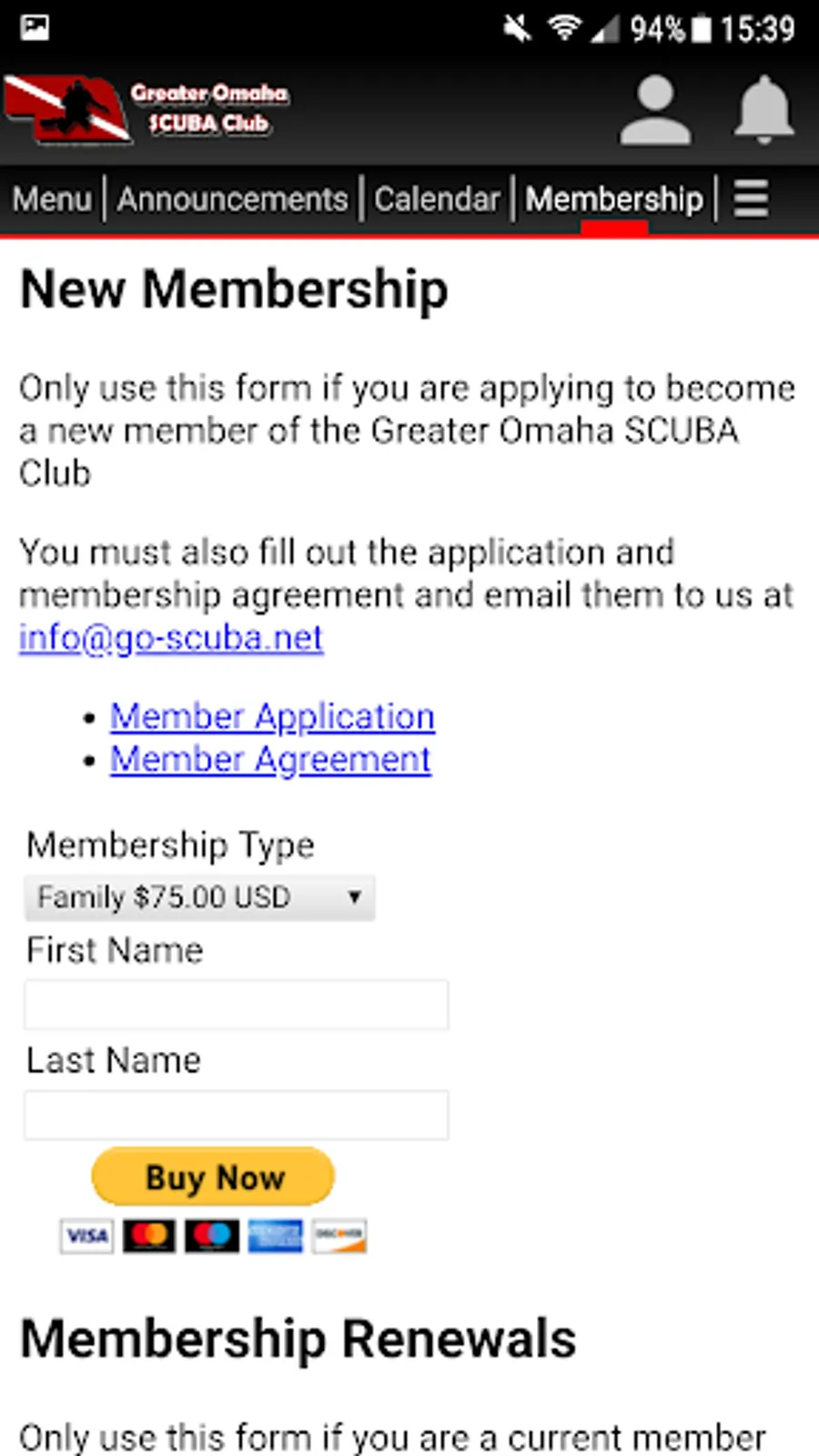
Task: Click the Buy Now button
Action: coord(213,1177)
